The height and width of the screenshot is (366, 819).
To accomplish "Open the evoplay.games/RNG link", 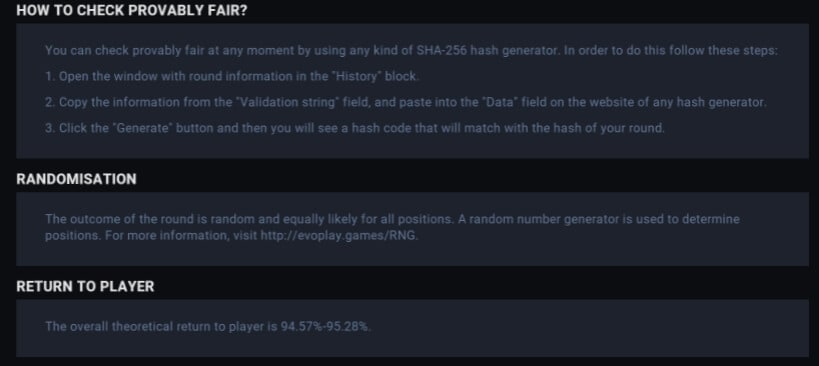I will coord(339,235).
